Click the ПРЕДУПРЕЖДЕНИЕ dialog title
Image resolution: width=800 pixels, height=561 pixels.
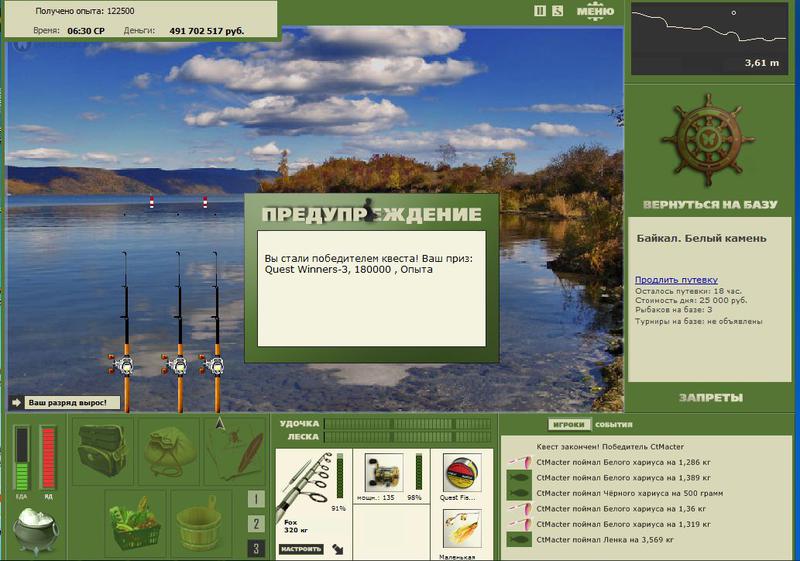tap(371, 214)
